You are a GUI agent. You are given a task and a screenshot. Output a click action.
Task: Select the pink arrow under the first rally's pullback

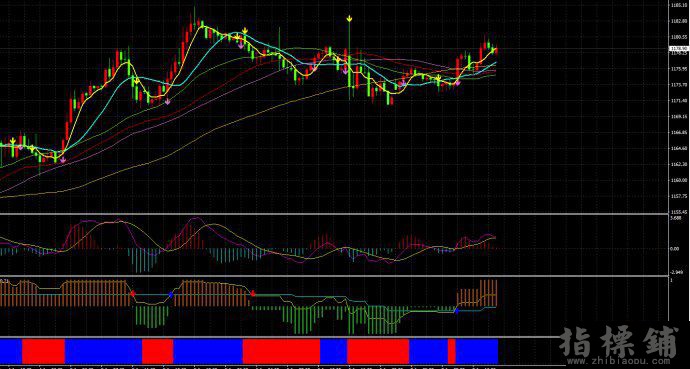pyautogui.click(x=167, y=102)
